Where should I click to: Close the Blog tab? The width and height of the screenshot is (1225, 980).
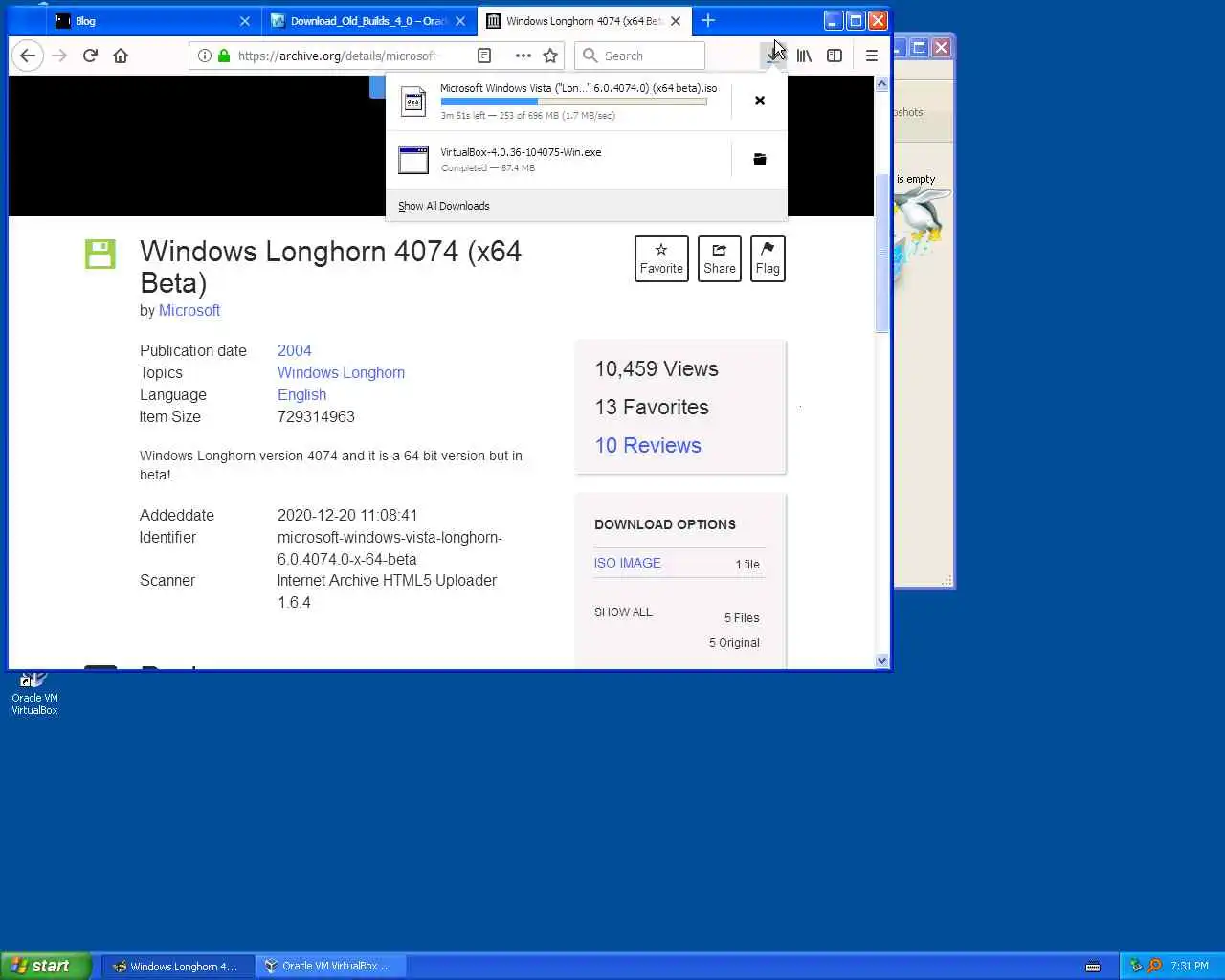tap(244, 20)
